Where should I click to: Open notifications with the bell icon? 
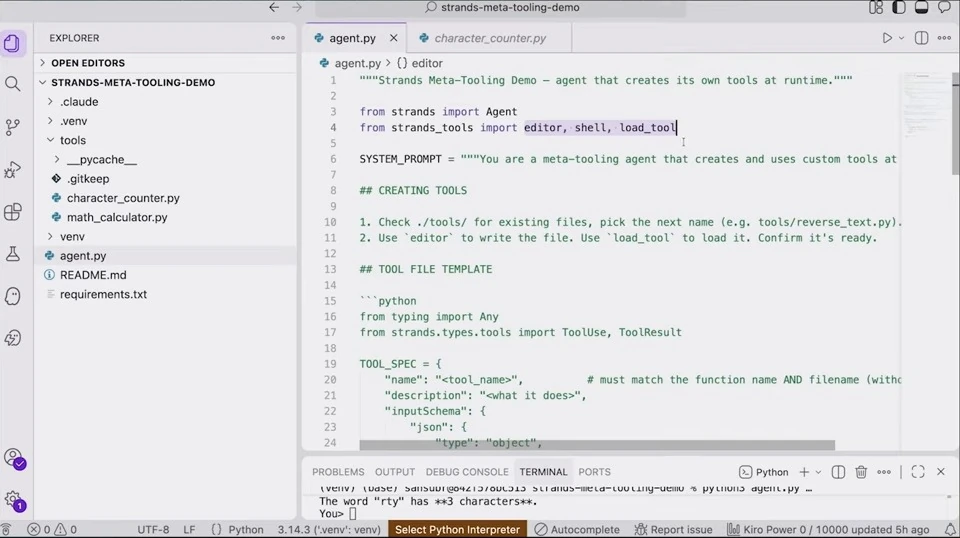coord(950,529)
